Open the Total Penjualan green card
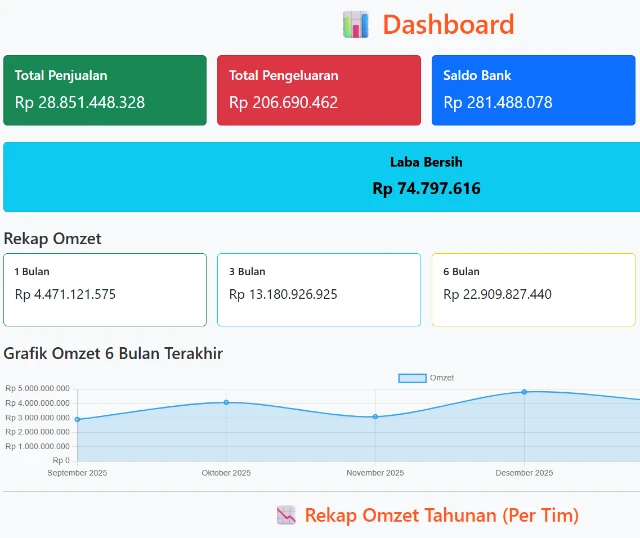 coord(105,90)
